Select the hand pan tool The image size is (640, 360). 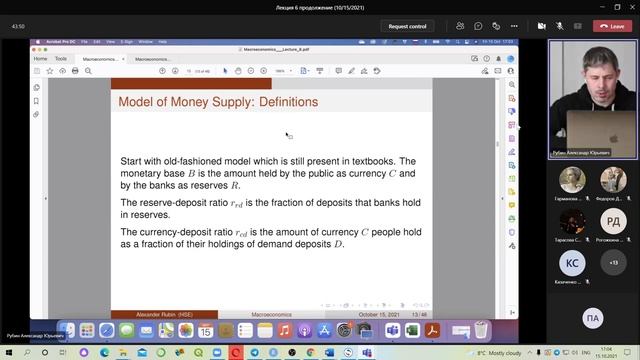[238, 71]
